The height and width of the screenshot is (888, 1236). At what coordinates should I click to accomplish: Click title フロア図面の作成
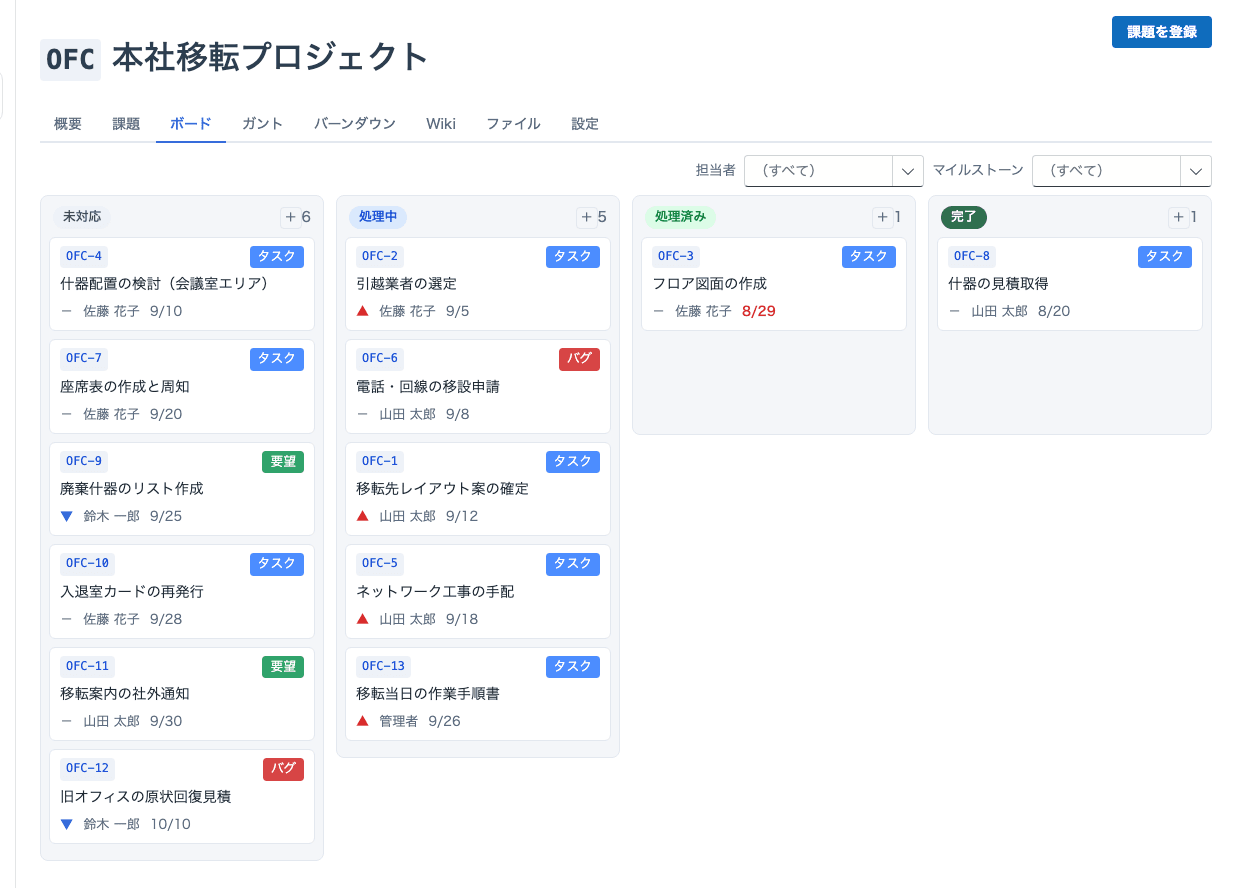710,284
